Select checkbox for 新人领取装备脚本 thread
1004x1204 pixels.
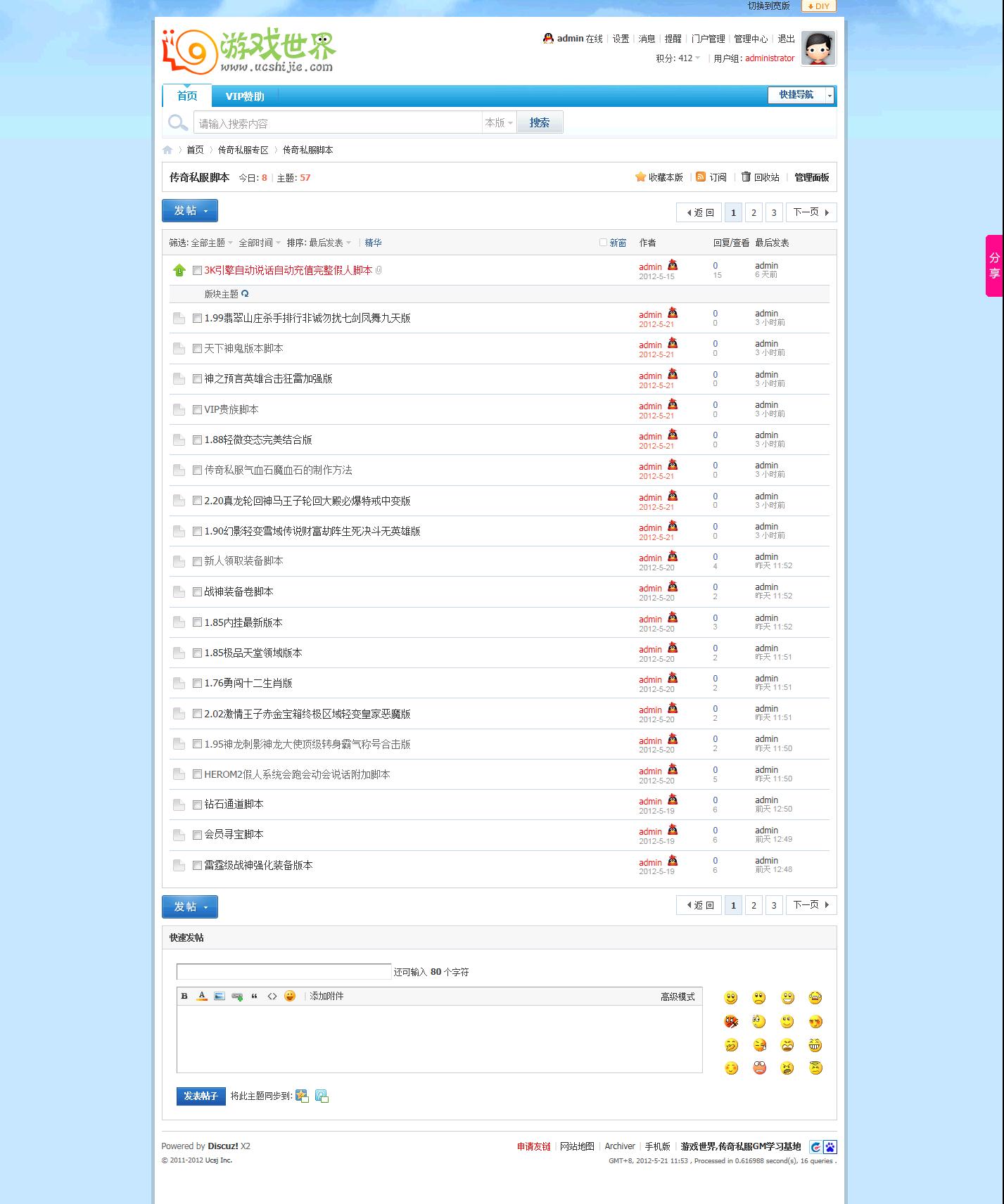pos(197,561)
